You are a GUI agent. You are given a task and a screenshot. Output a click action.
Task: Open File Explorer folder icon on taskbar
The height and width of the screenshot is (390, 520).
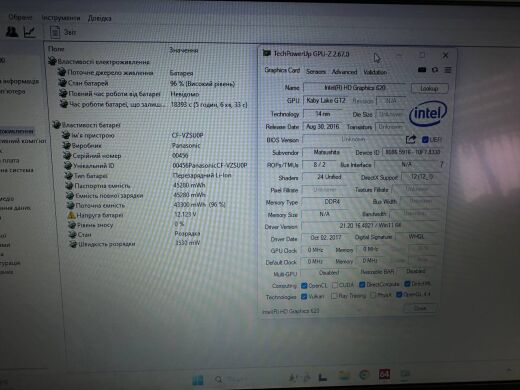coord(344,375)
